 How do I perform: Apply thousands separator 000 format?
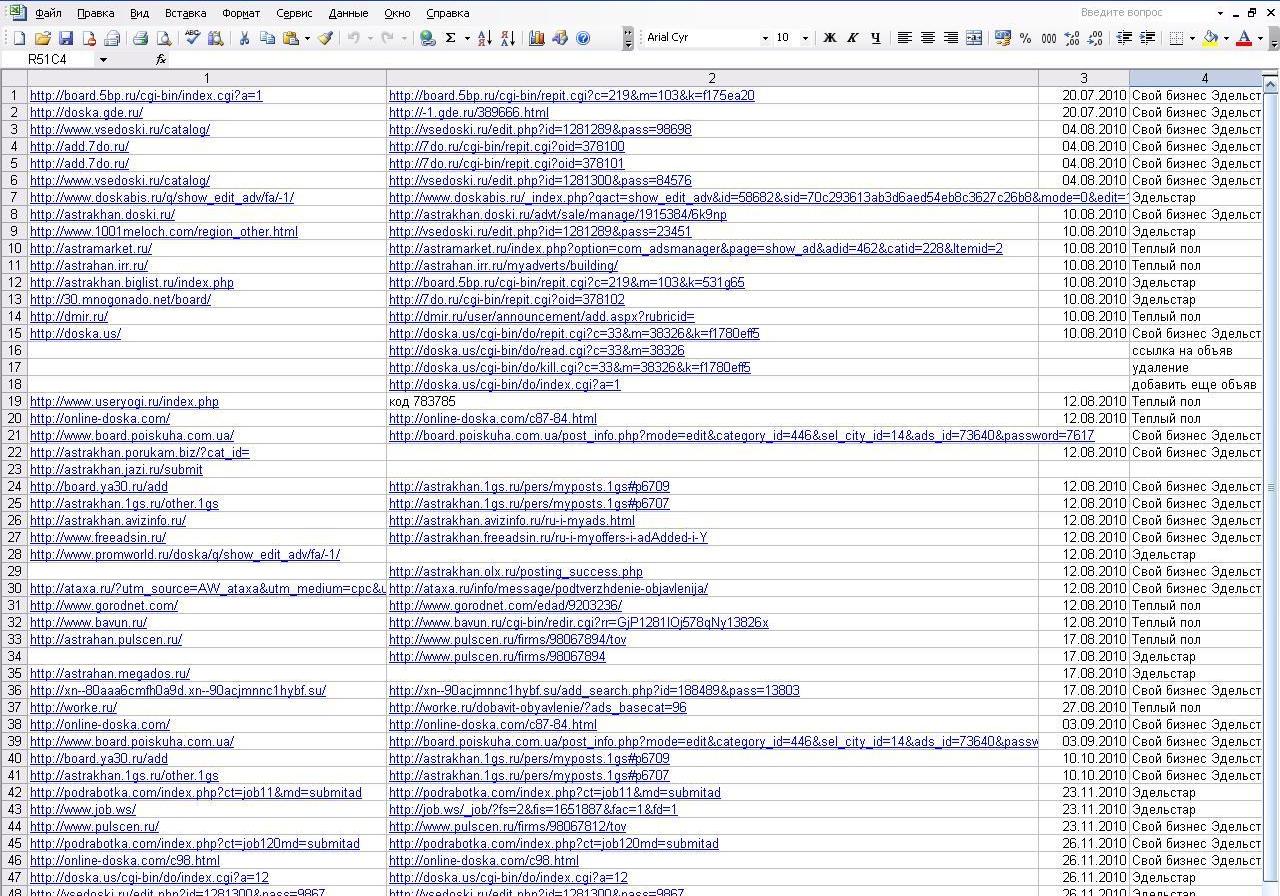tap(1049, 38)
